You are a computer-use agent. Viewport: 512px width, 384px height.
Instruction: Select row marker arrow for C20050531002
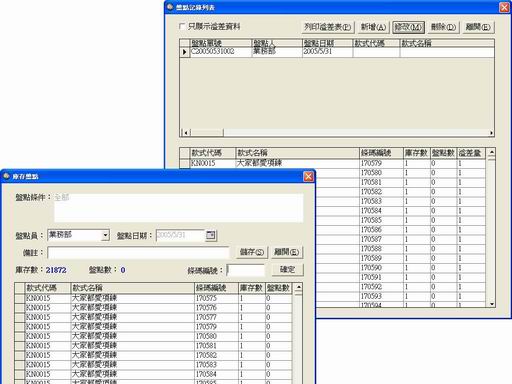click(184, 52)
